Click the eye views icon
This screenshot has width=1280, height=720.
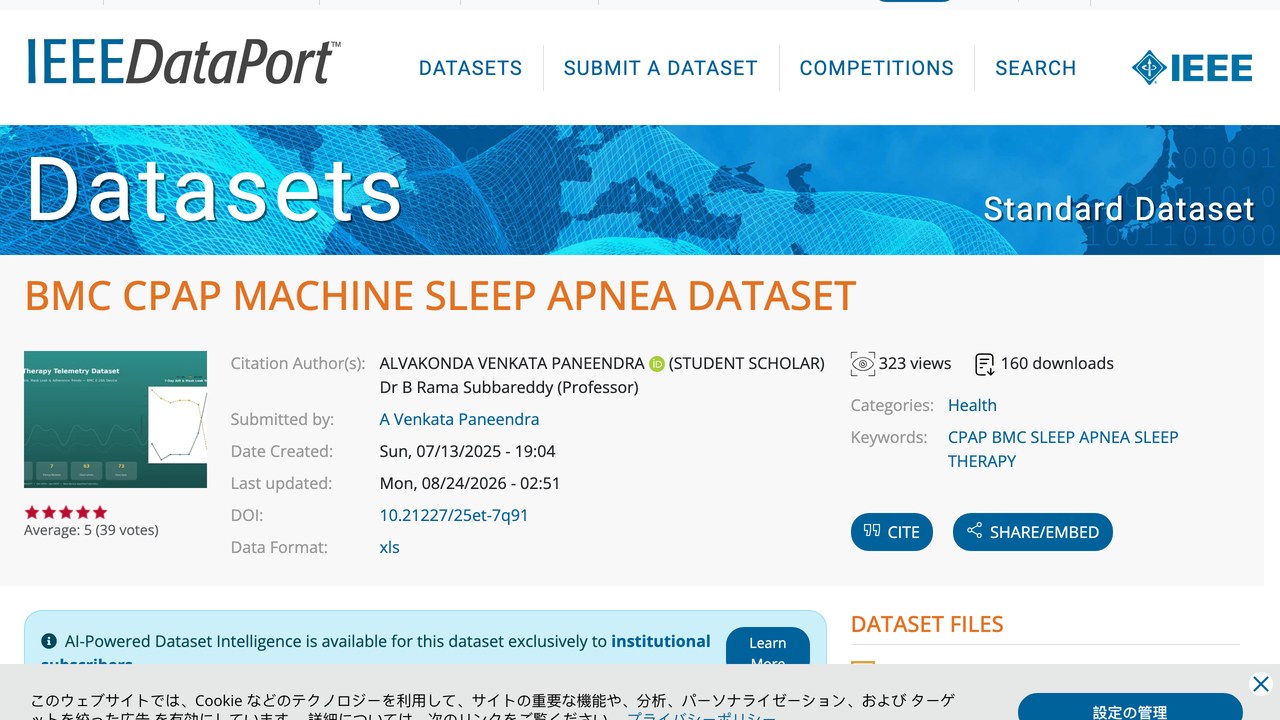tap(862, 364)
